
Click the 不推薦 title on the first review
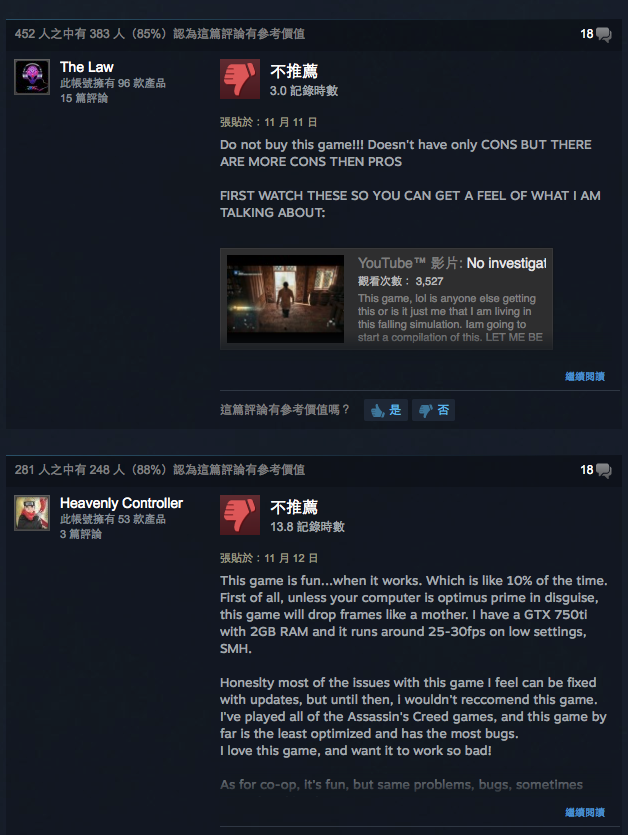tap(294, 71)
